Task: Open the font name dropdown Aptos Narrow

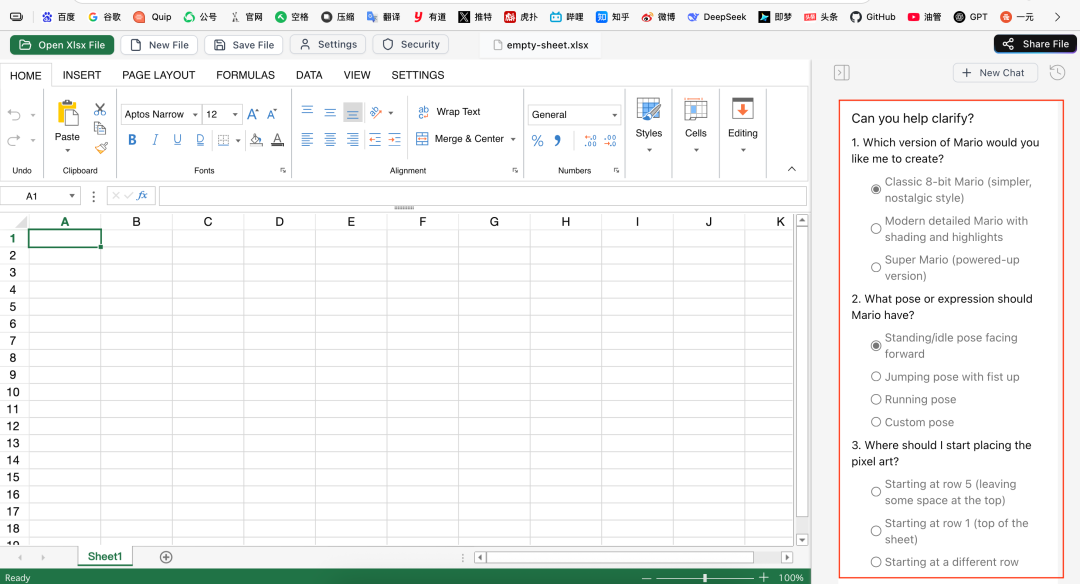Action: [161, 114]
